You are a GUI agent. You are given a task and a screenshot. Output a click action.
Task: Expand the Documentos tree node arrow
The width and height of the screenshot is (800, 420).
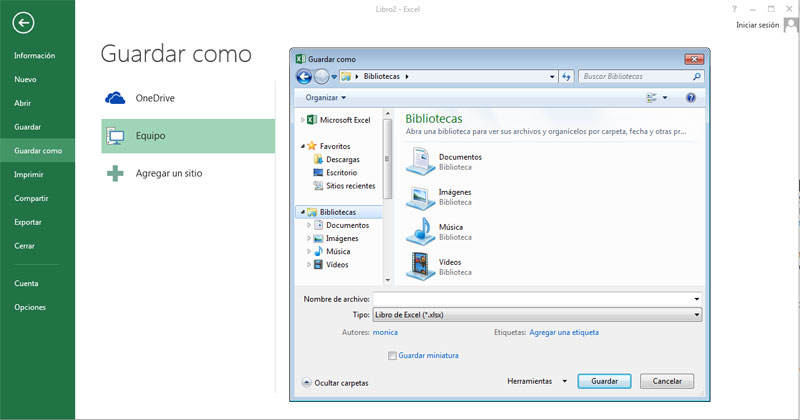(x=309, y=225)
